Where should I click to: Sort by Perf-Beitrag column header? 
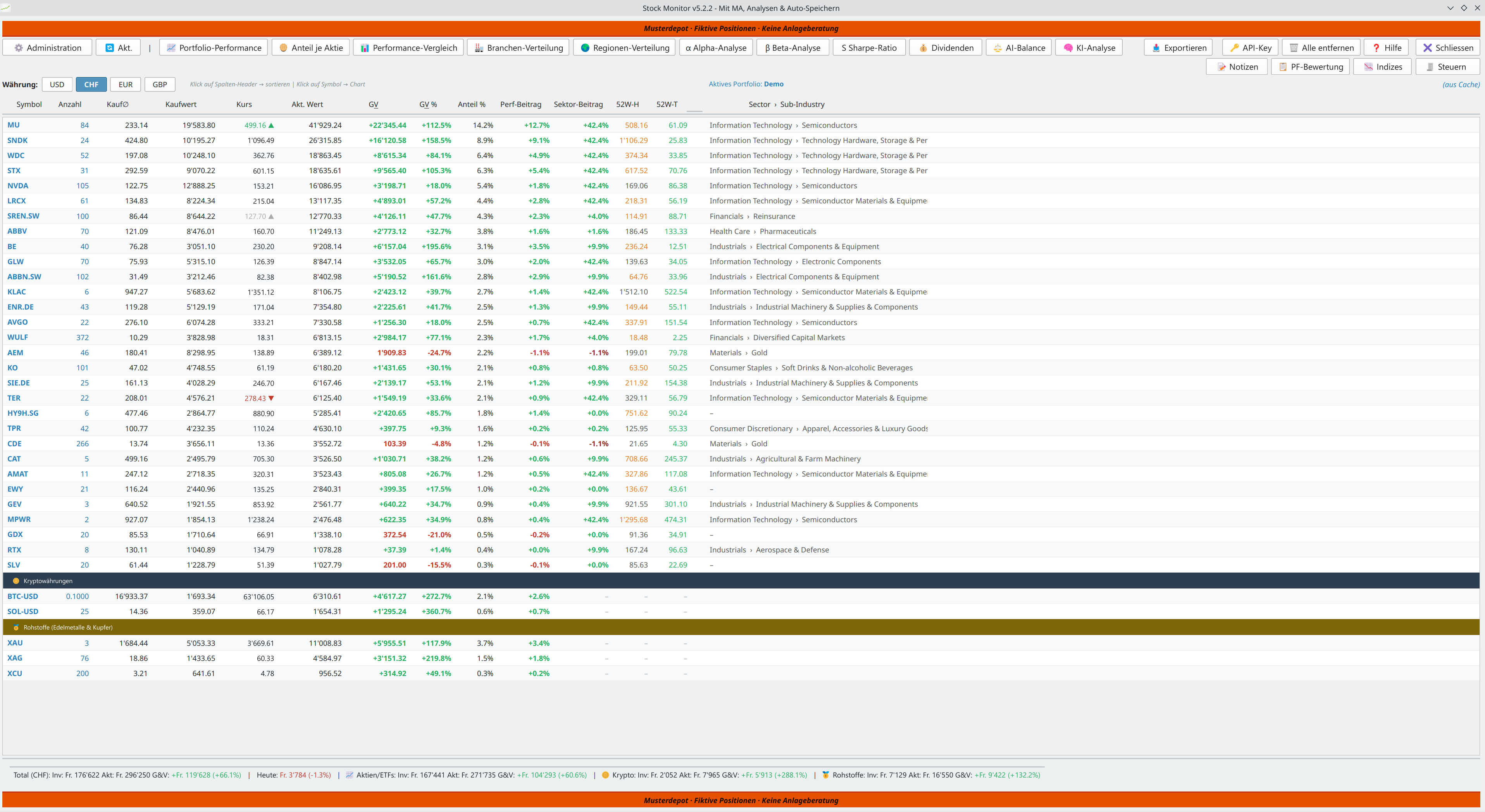tap(520, 104)
